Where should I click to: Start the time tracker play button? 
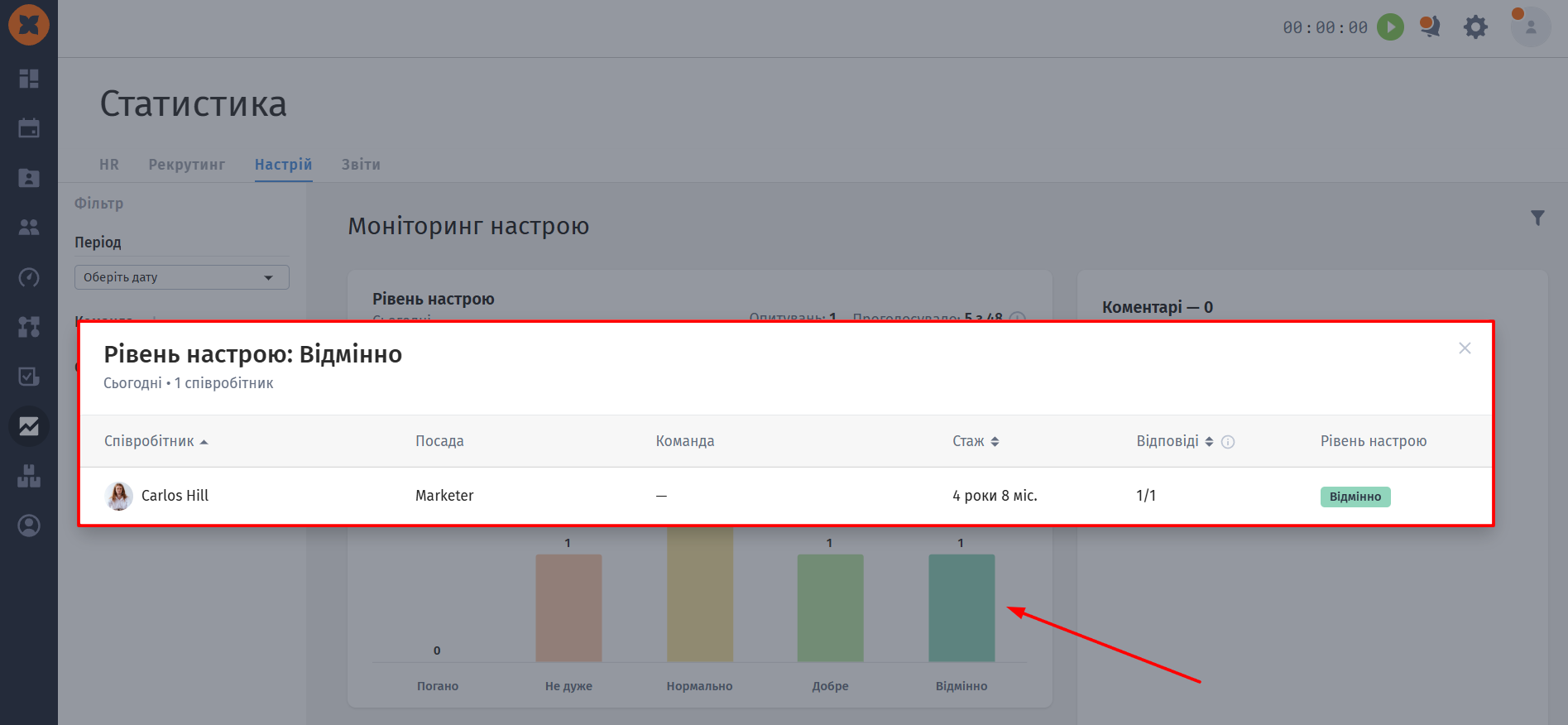(1390, 27)
